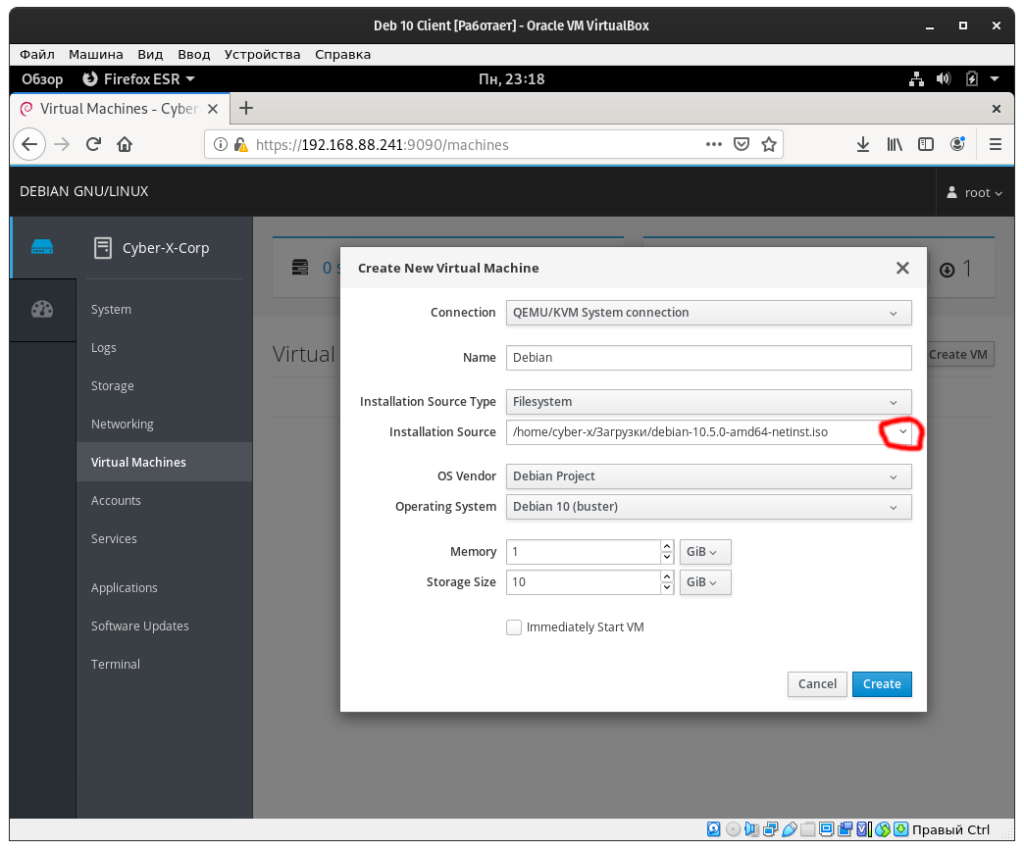Open the Firefox hamburger menu
The image size is (1024, 850).
(995, 144)
